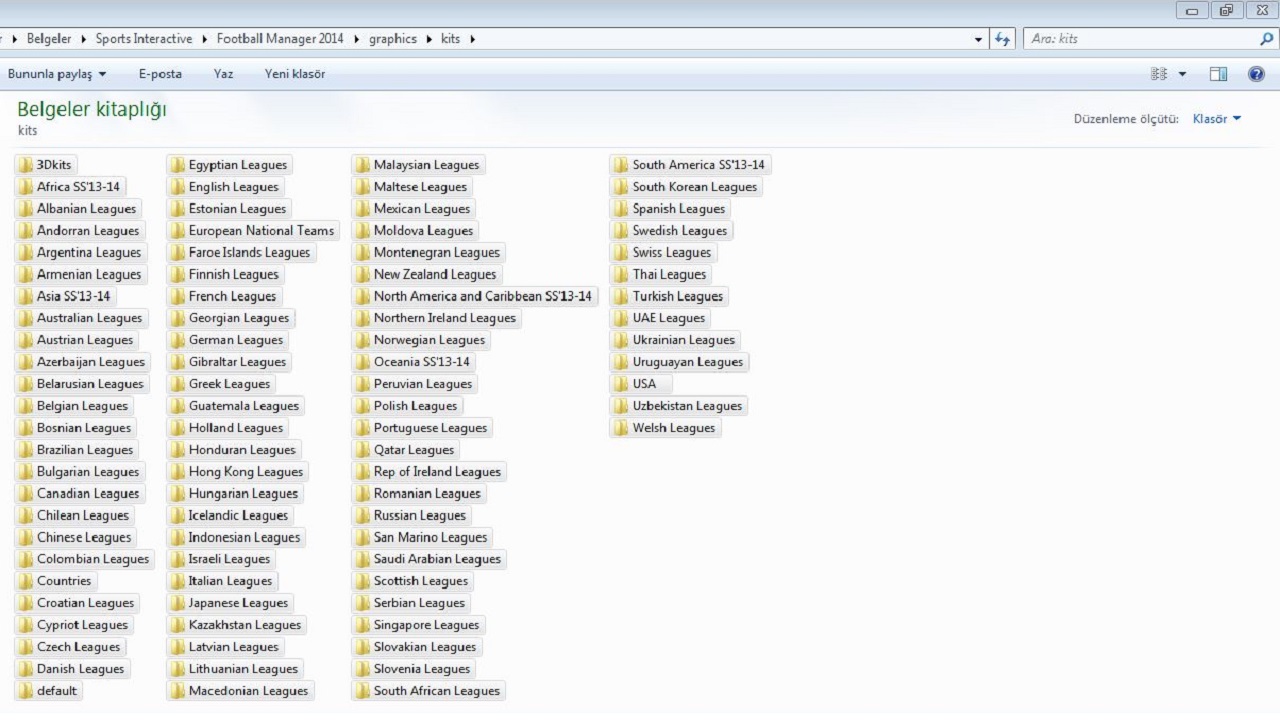The height and width of the screenshot is (720, 1280).
Task: Click the 'Ara: kits' search field
Action: pos(1142,39)
